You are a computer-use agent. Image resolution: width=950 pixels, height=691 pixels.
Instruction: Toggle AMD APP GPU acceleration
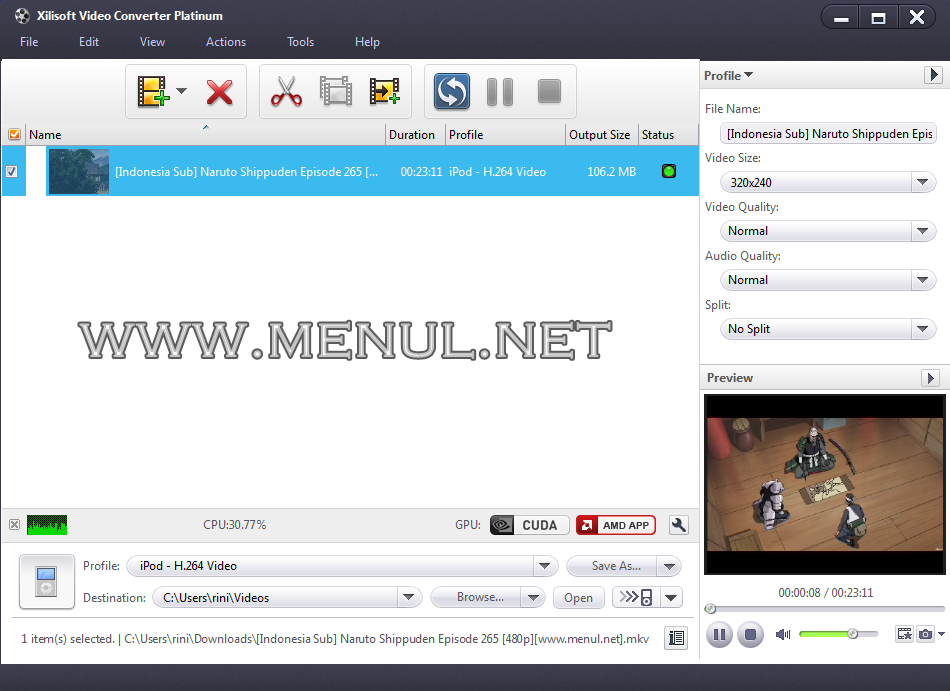[x=616, y=525]
